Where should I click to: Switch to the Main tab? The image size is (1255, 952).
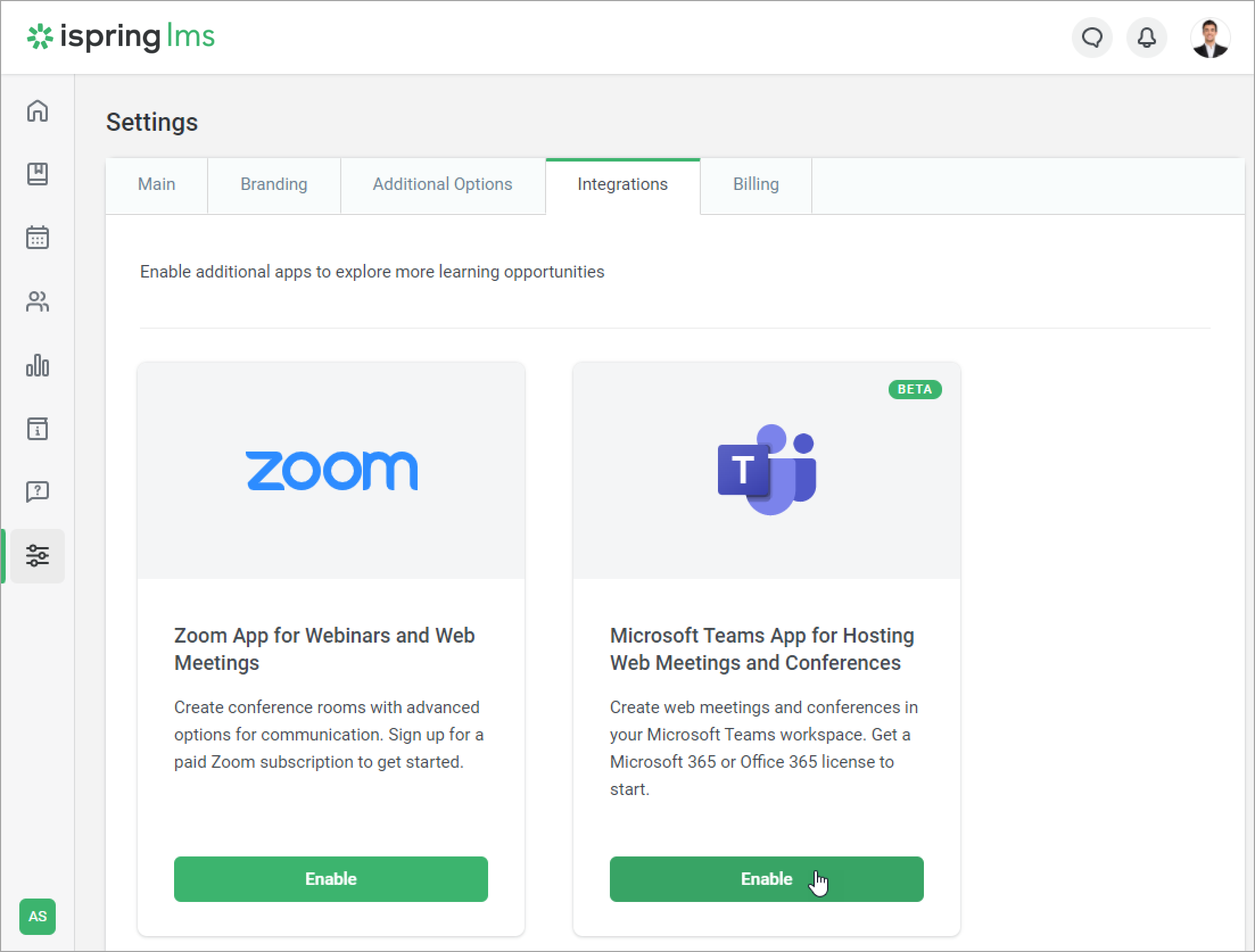pos(156,185)
